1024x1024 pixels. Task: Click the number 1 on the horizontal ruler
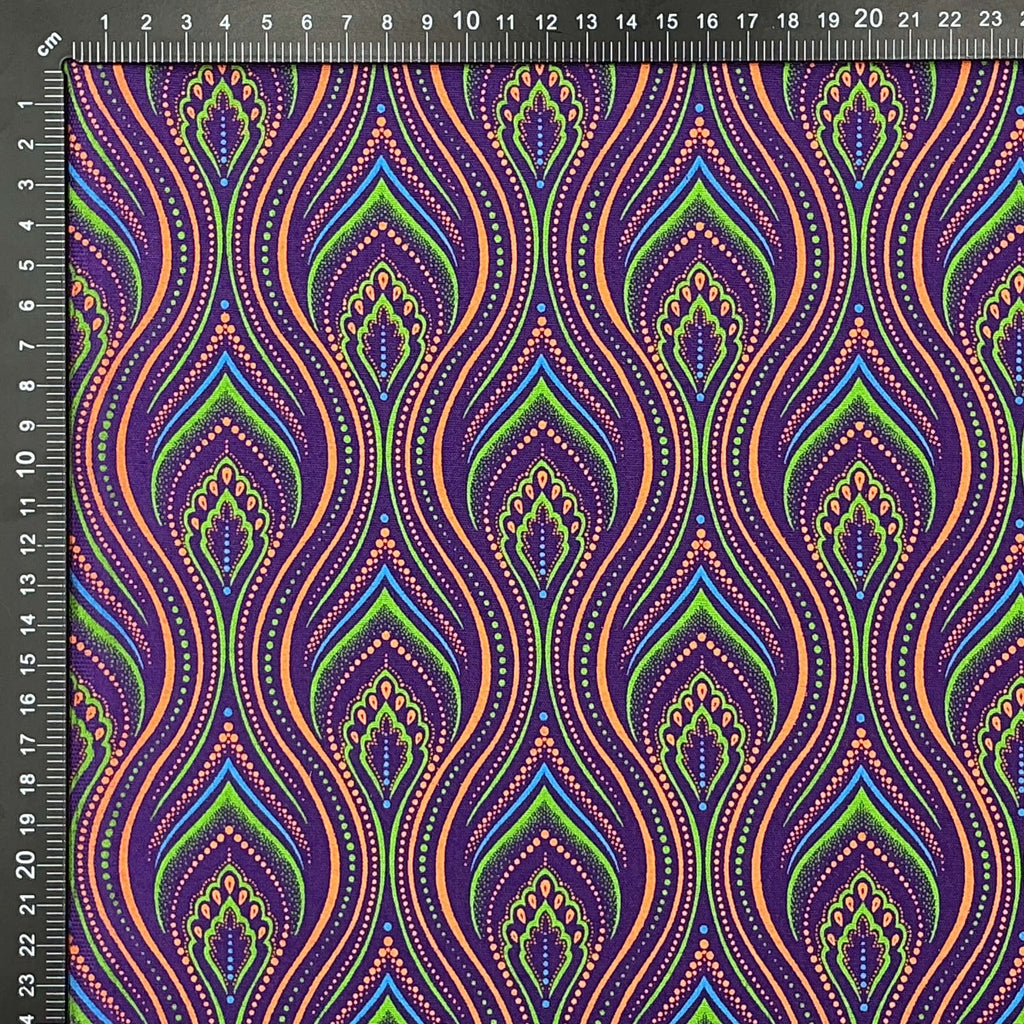click(x=104, y=23)
